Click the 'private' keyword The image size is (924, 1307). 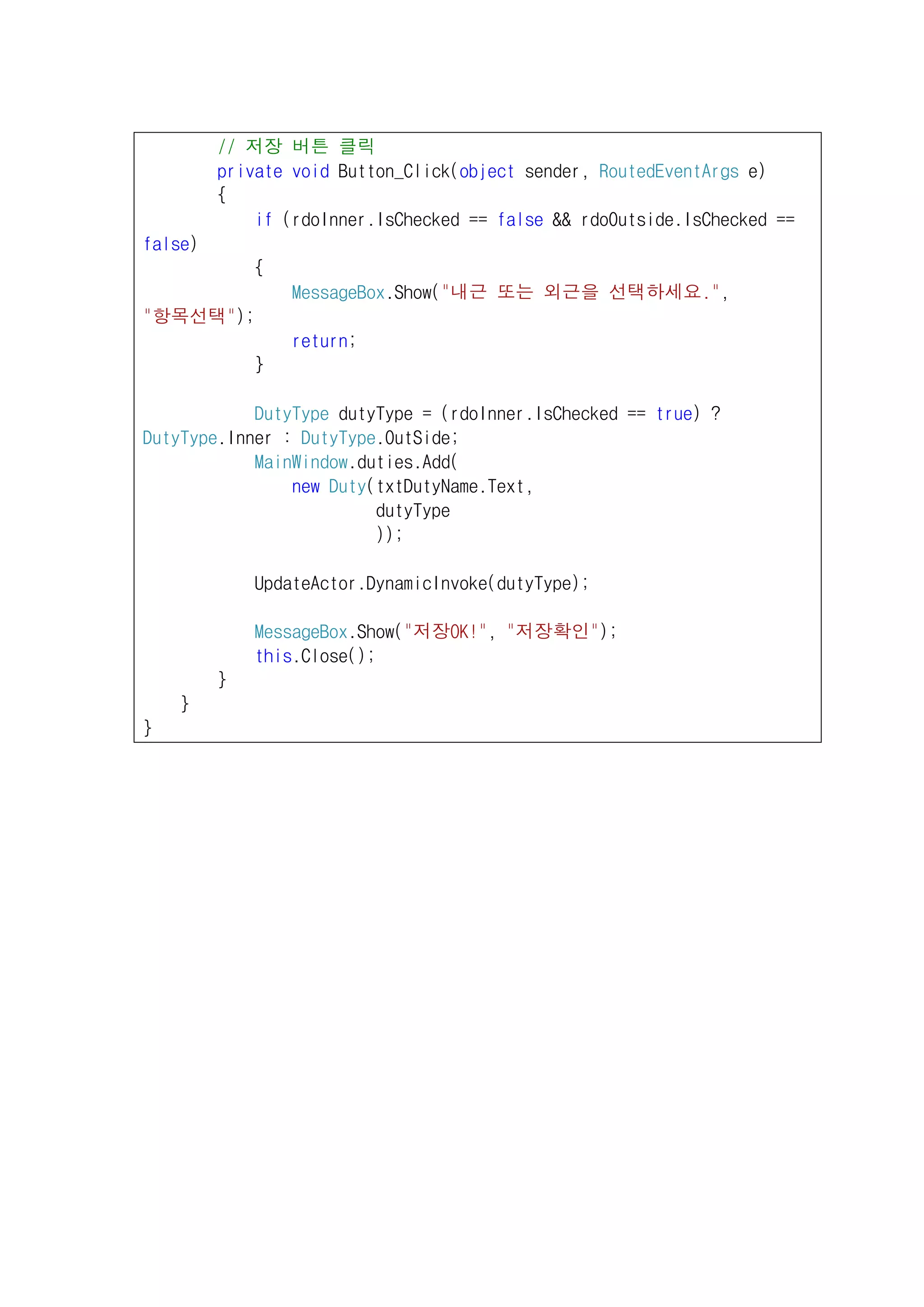coord(249,171)
